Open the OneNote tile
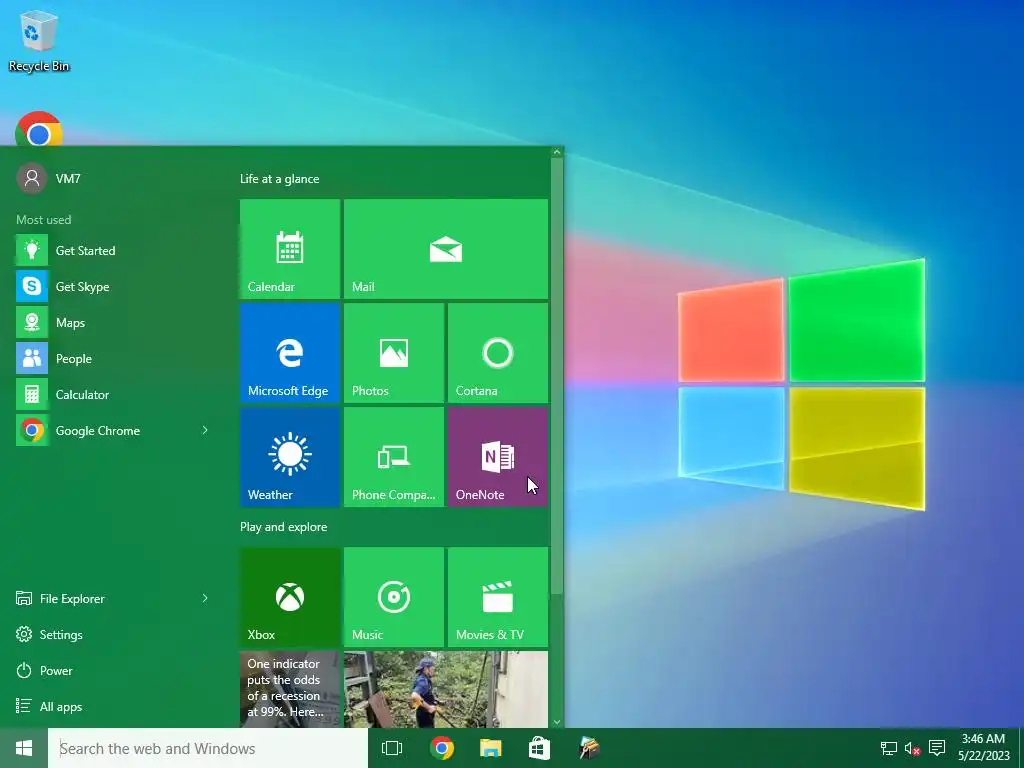The height and width of the screenshot is (768, 1024). [498, 456]
